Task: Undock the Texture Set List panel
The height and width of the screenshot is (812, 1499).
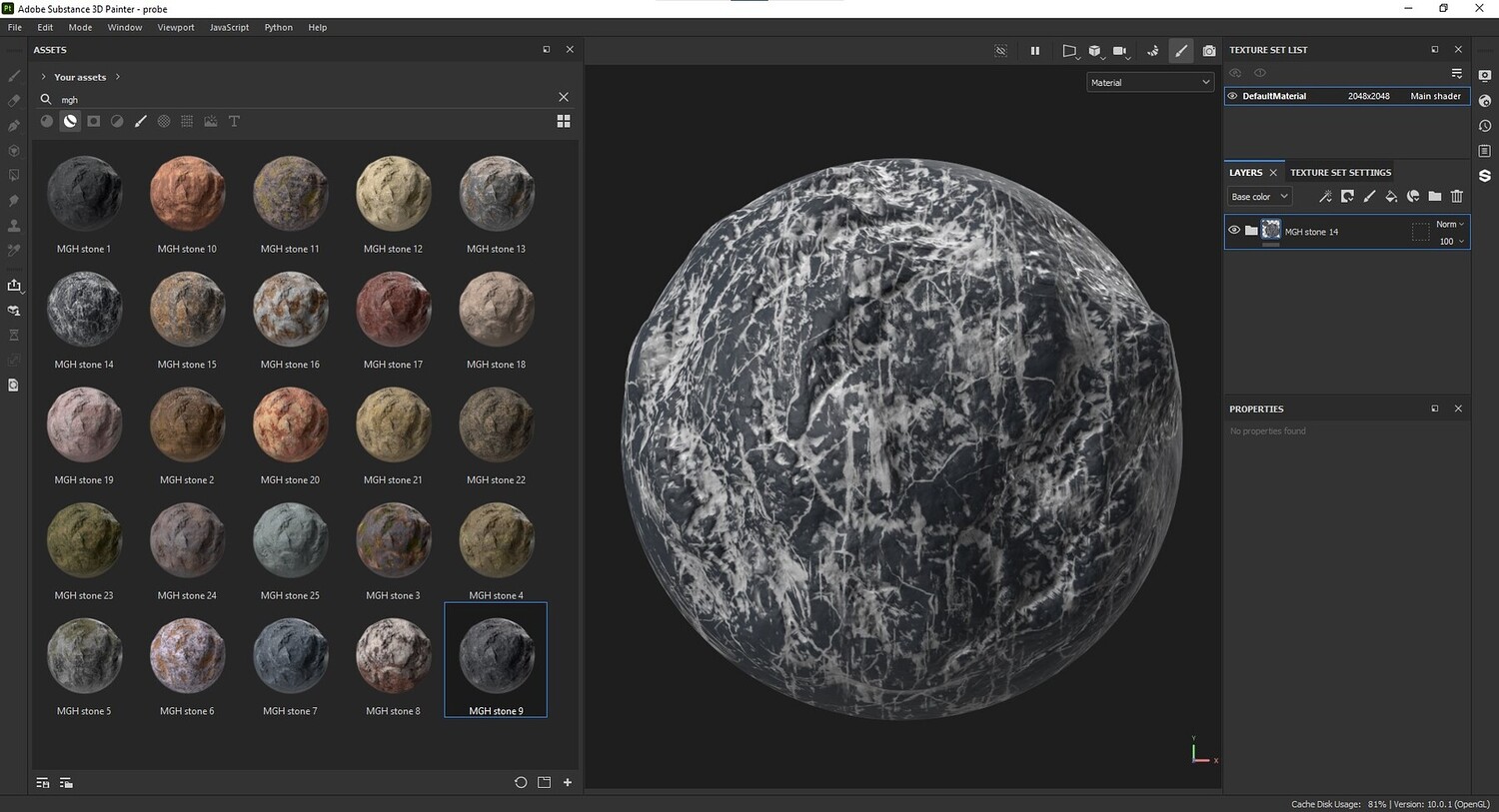Action: [x=1435, y=49]
